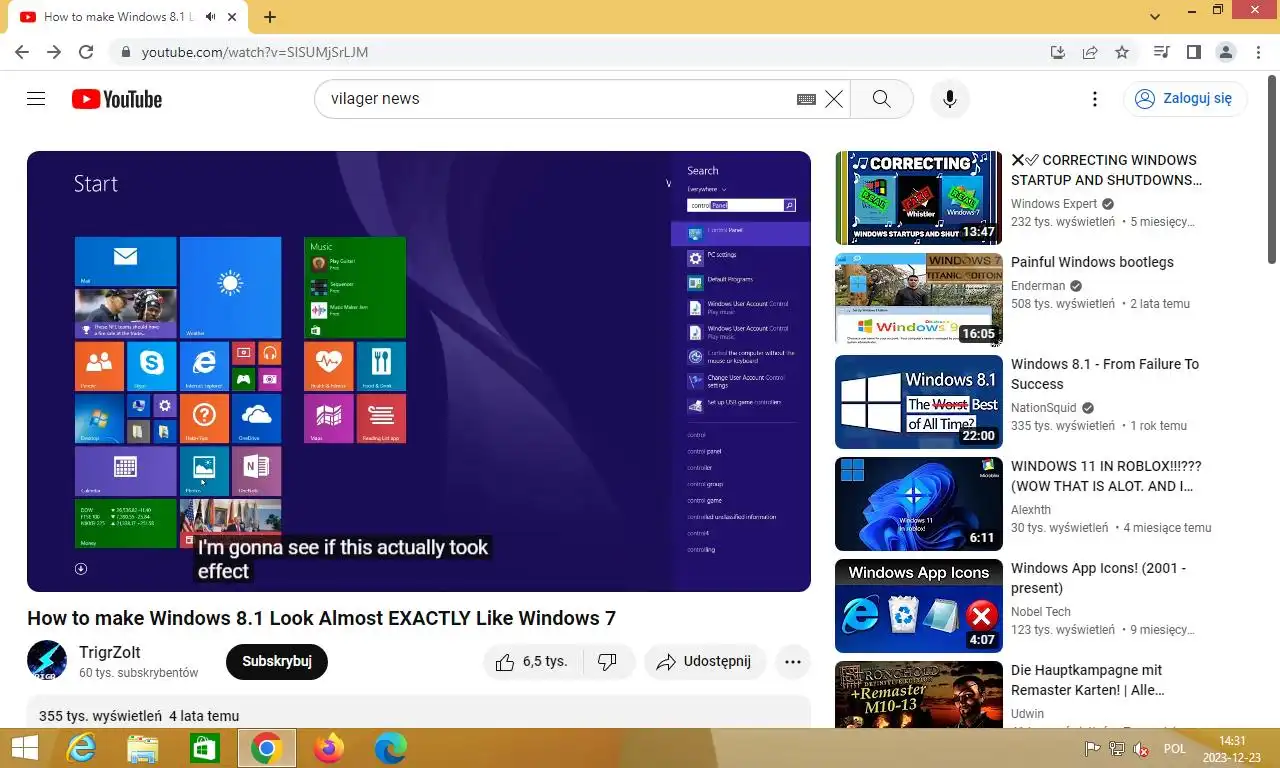Viewport: 1280px width, 768px height.
Task: Launch Microsoft Edge from taskbar
Action: 390,748
